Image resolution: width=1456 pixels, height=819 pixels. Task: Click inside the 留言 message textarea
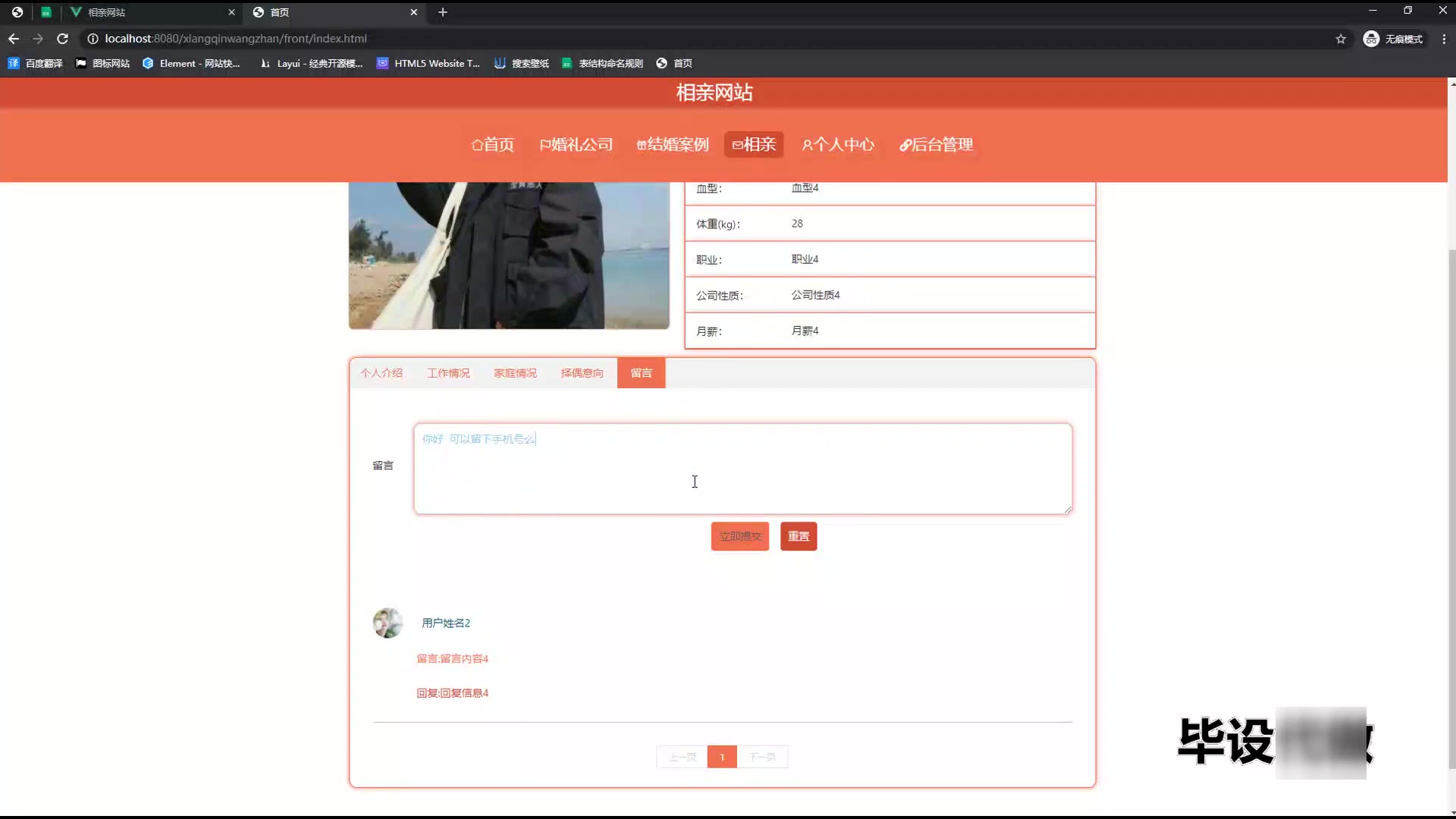tap(743, 469)
